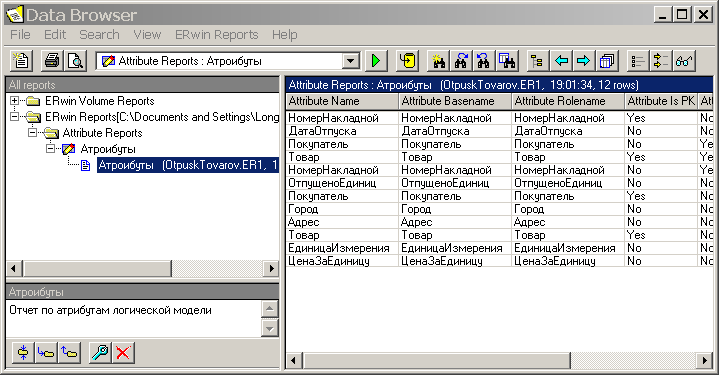Click binoculars with star find icon
This screenshot has height=375, width=719.
coord(438,61)
